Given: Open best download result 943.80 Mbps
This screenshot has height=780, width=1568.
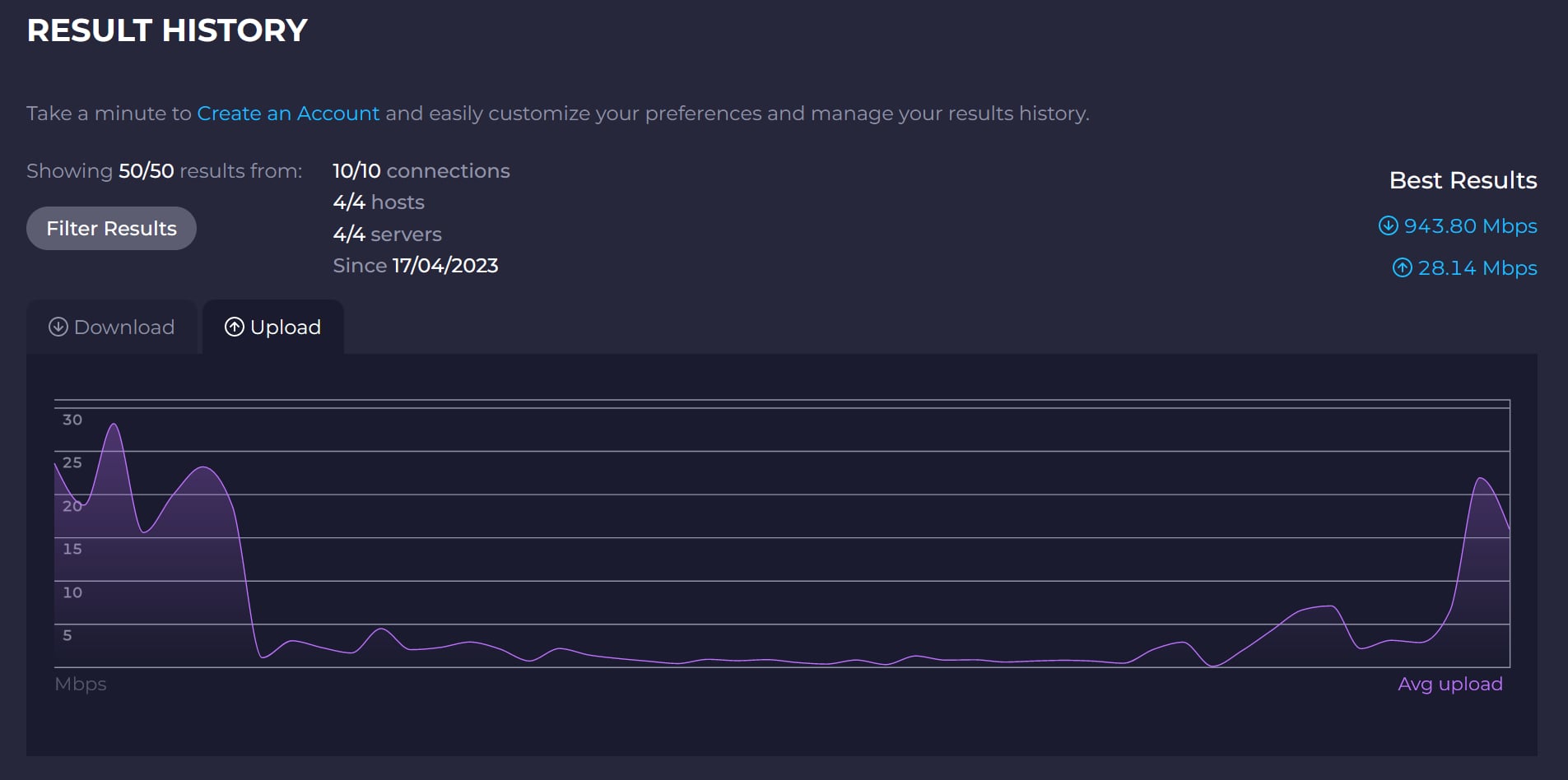Looking at the screenshot, I should (1469, 225).
